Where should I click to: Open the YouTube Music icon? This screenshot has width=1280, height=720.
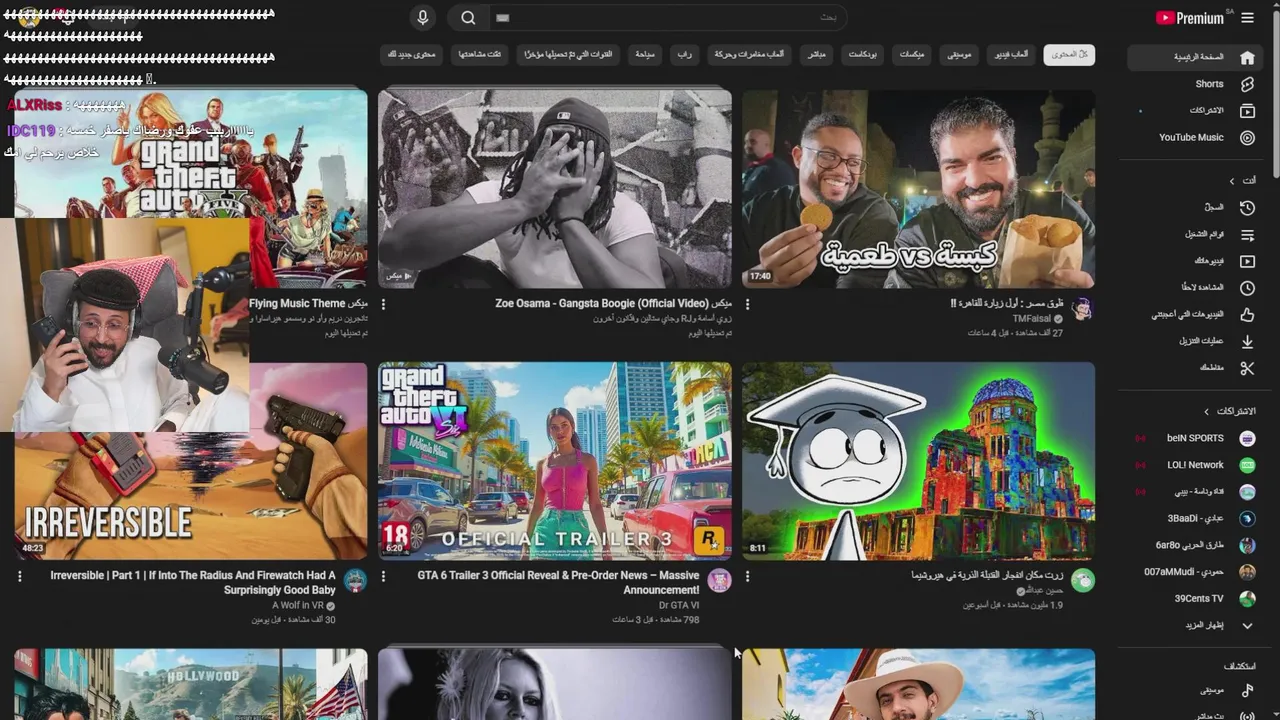(1247, 138)
